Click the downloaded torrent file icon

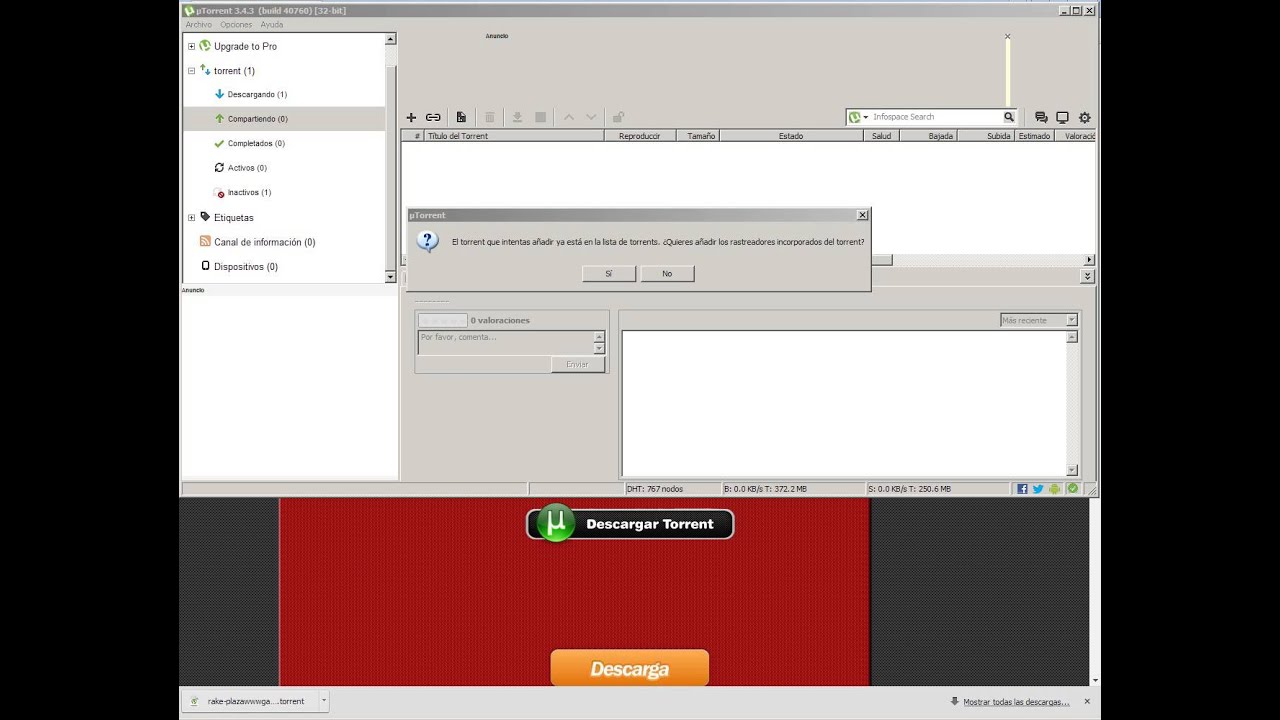point(194,701)
